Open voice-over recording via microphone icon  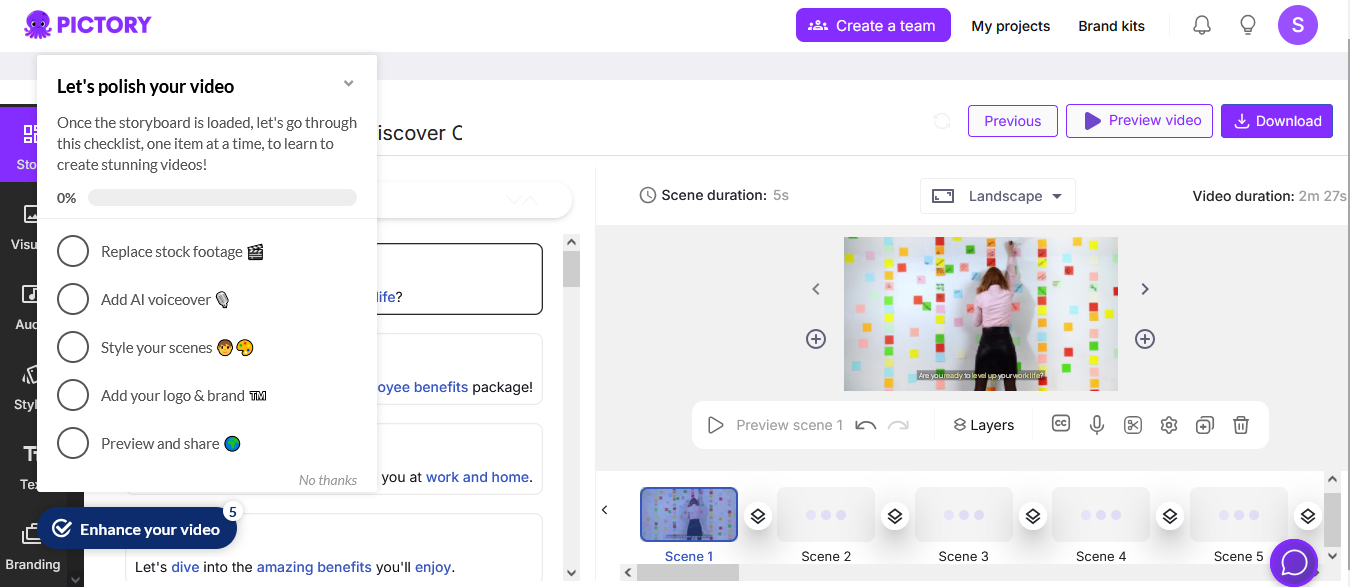click(x=1097, y=425)
